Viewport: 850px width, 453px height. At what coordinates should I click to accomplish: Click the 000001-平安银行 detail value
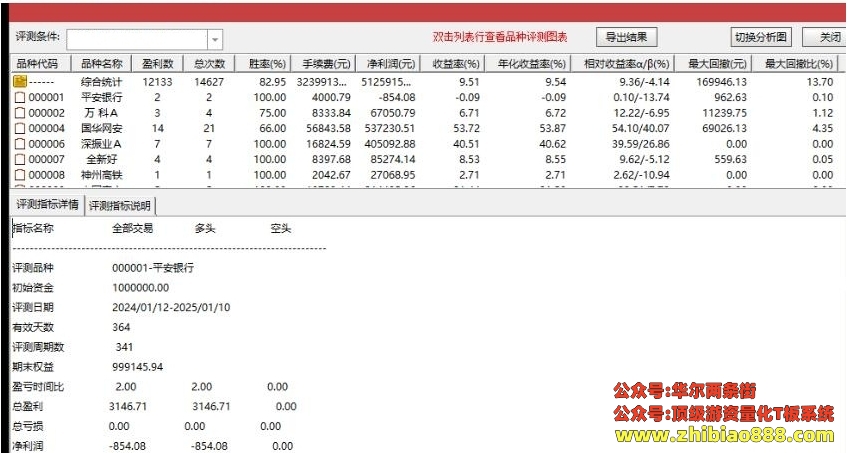(x=153, y=268)
